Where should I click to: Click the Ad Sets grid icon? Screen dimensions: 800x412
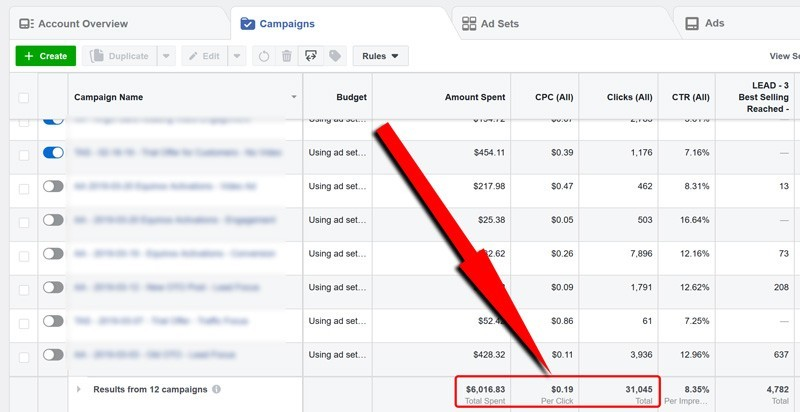pos(470,23)
